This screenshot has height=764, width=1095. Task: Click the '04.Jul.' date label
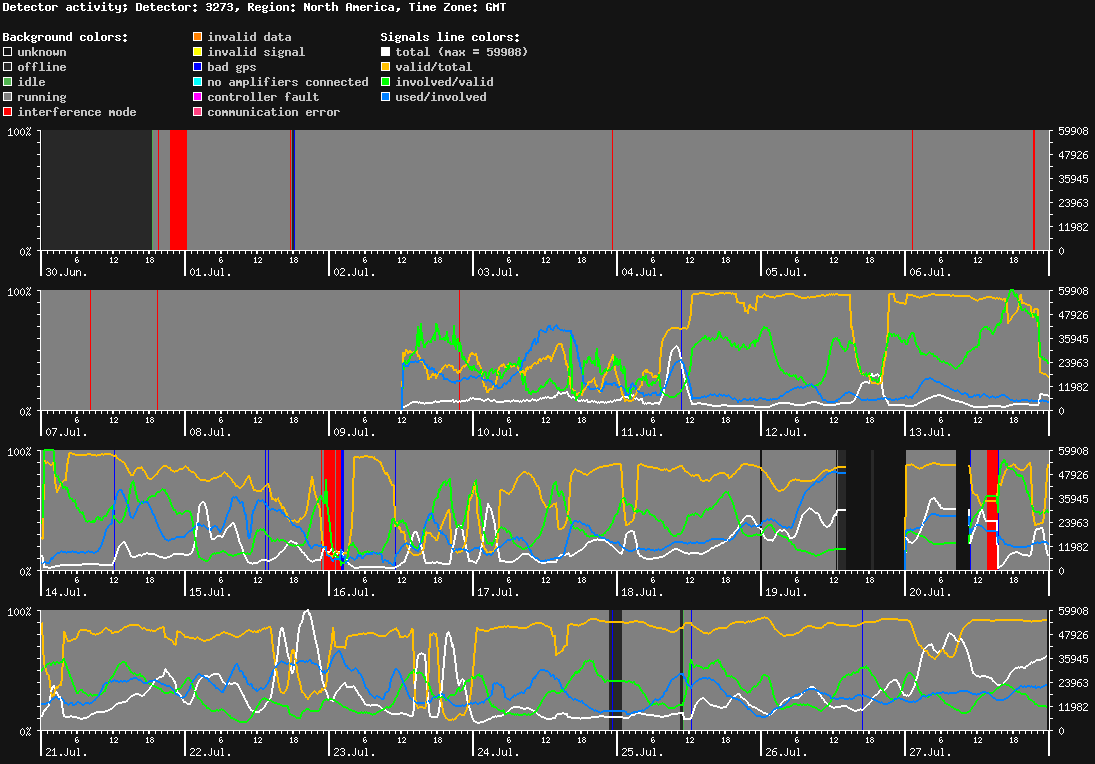(642, 272)
